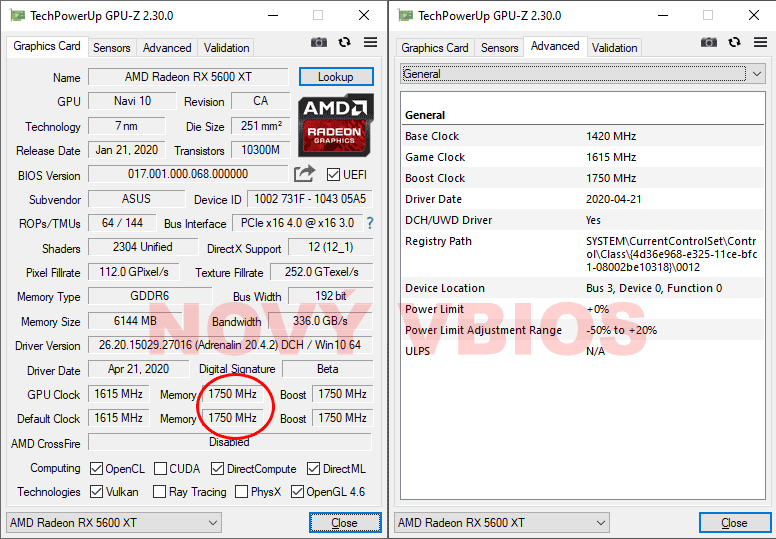Open hamburger menu in left GPU-Z window
The height and width of the screenshot is (539, 776).
click(x=370, y=43)
